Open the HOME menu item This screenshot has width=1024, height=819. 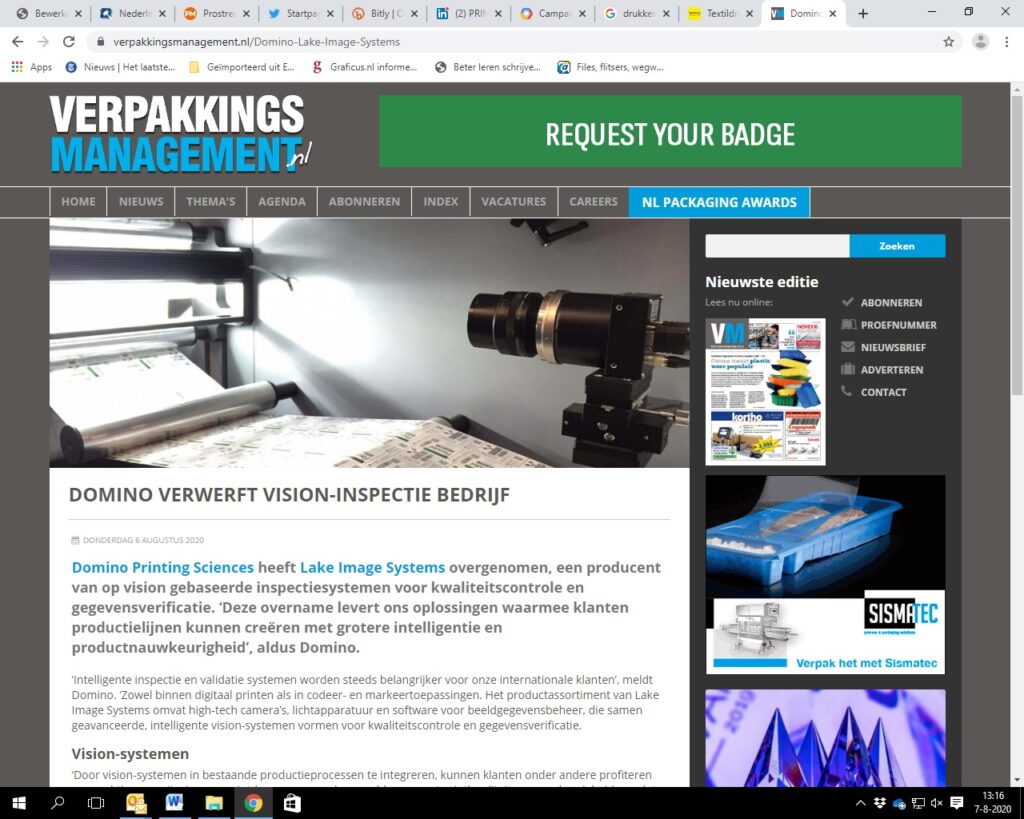pyautogui.click(x=78, y=202)
